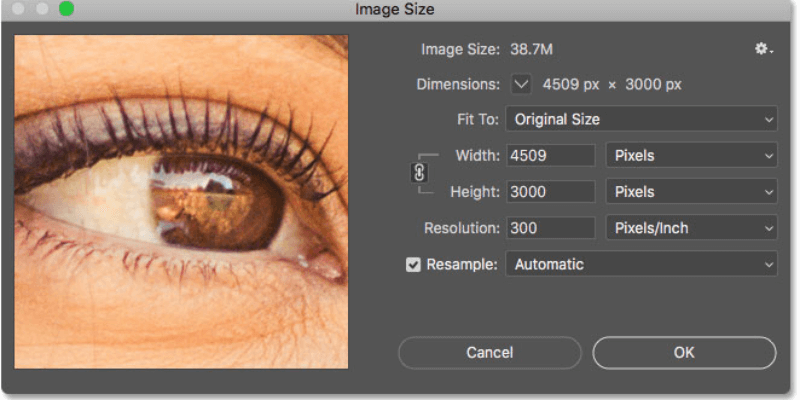Open the Resolution Pixels/Inch dropdown
The height and width of the screenshot is (400, 800).
pyautogui.click(x=691, y=228)
